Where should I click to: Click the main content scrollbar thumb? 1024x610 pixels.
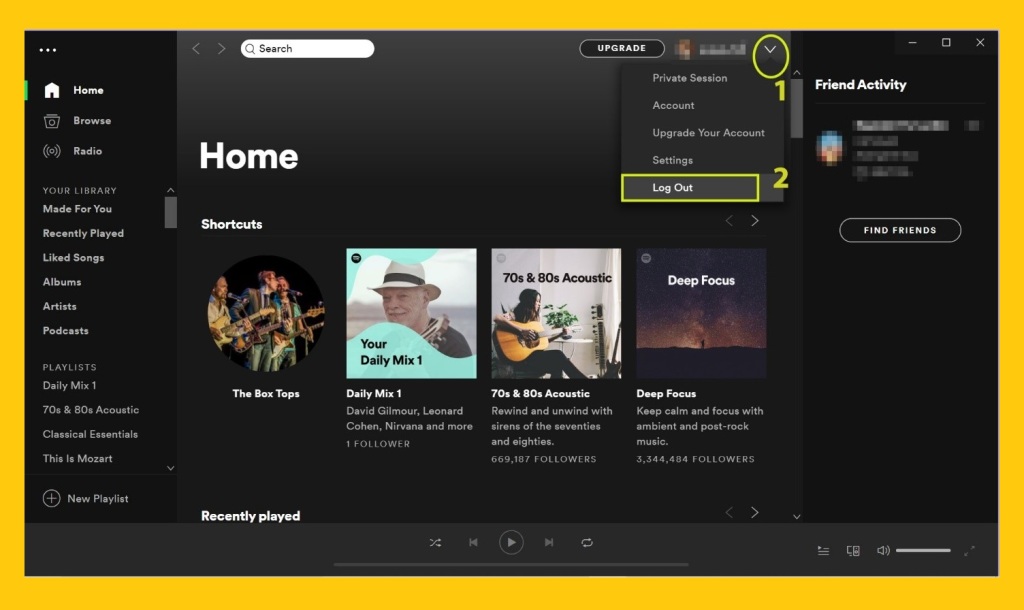click(797, 109)
